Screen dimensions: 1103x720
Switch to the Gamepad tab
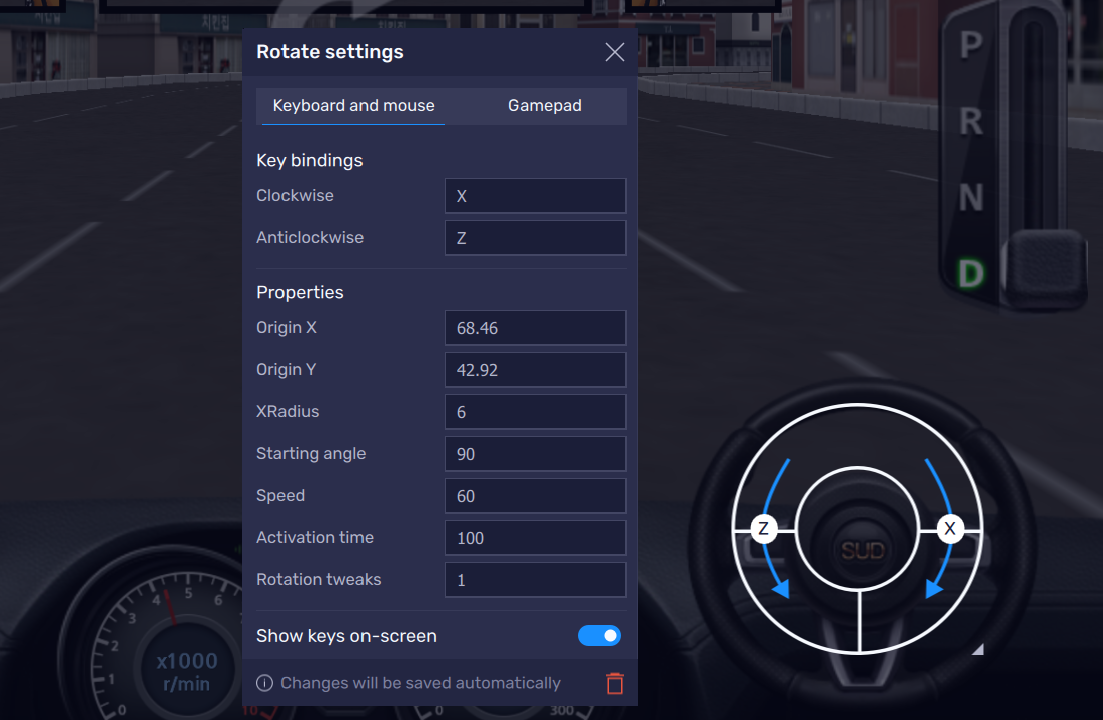[544, 105]
